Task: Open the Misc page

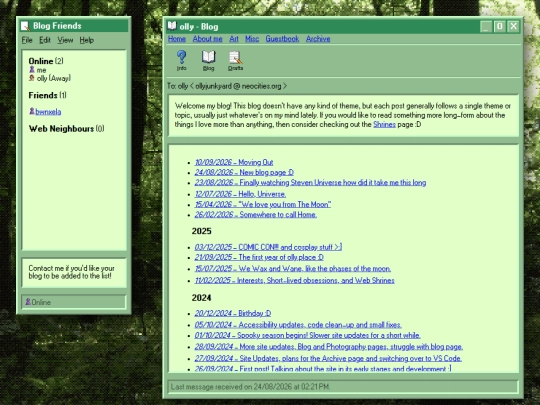Action: click(x=252, y=39)
